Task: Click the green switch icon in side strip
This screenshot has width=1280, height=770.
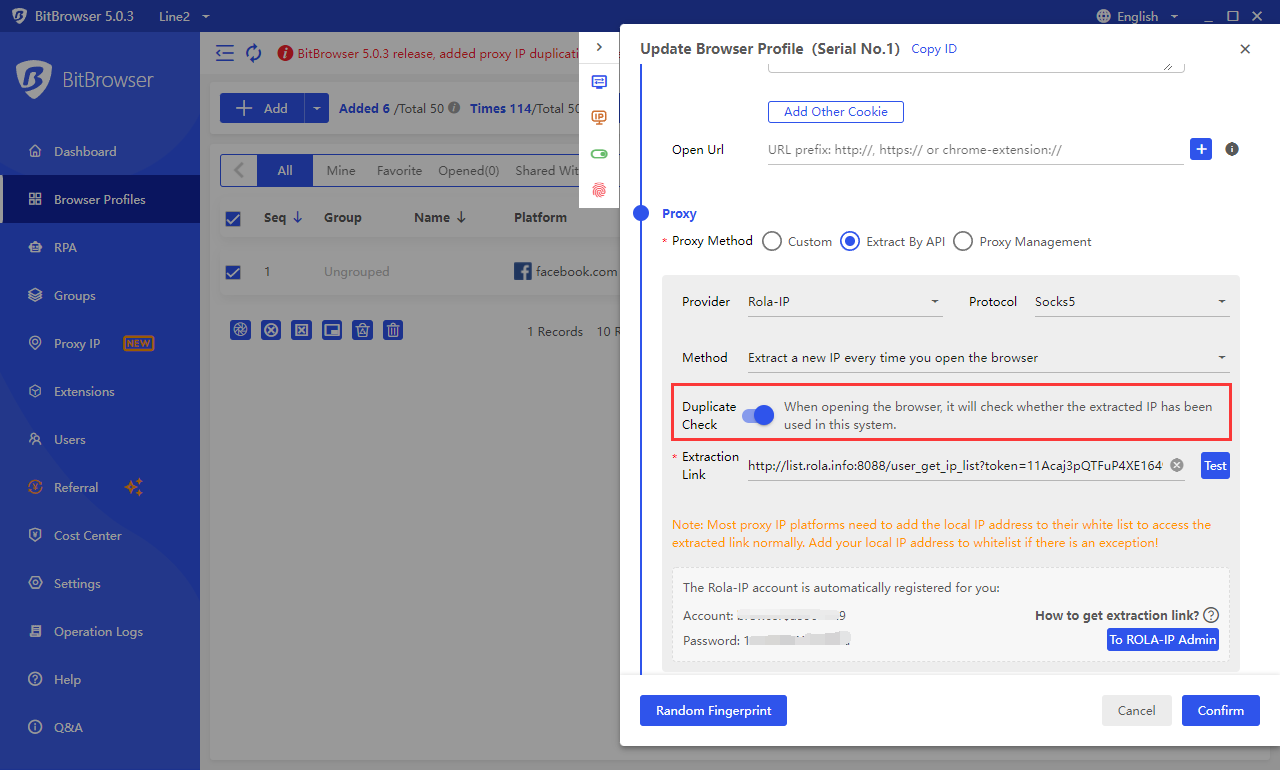Action: click(599, 154)
